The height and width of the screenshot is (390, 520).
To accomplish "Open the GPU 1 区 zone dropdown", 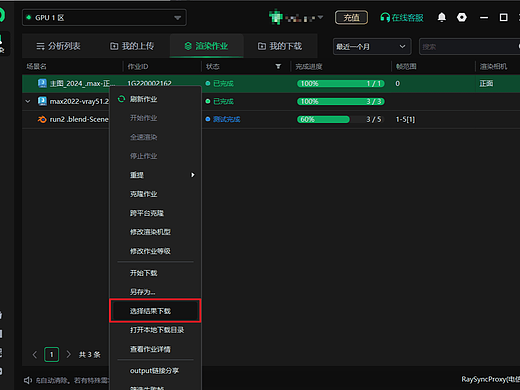I will [104, 17].
